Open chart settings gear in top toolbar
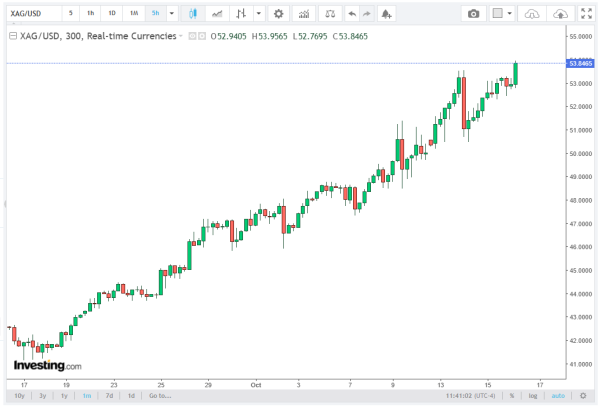The height and width of the screenshot is (408, 600). click(x=278, y=13)
